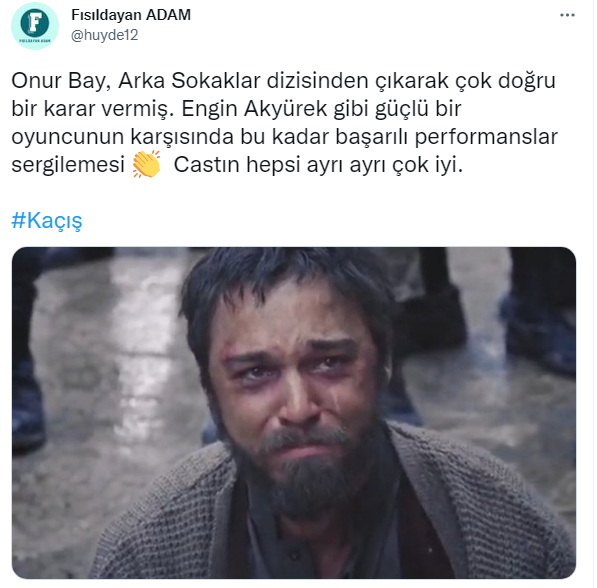Open the @huyde12 handle profile
The height and width of the screenshot is (588, 597).
[x=104, y=35]
